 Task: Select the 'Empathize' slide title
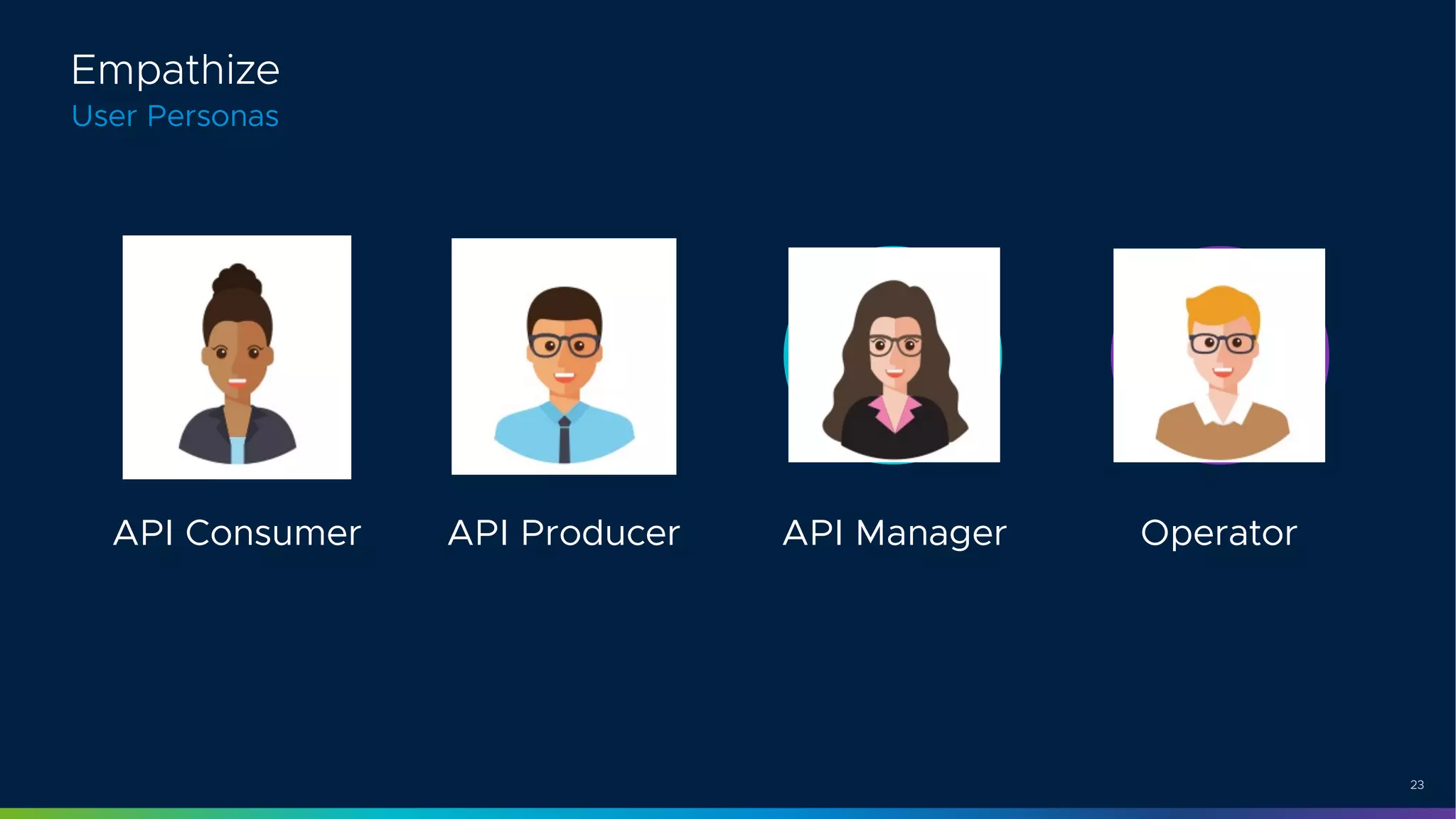175,70
